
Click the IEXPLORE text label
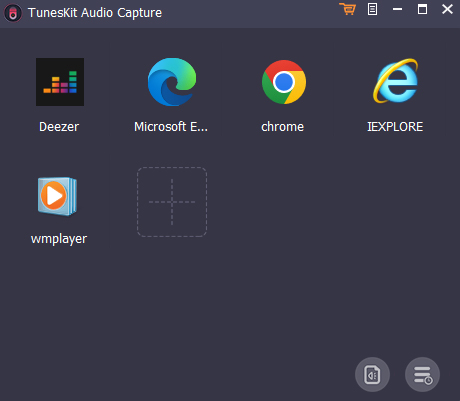coord(395,127)
